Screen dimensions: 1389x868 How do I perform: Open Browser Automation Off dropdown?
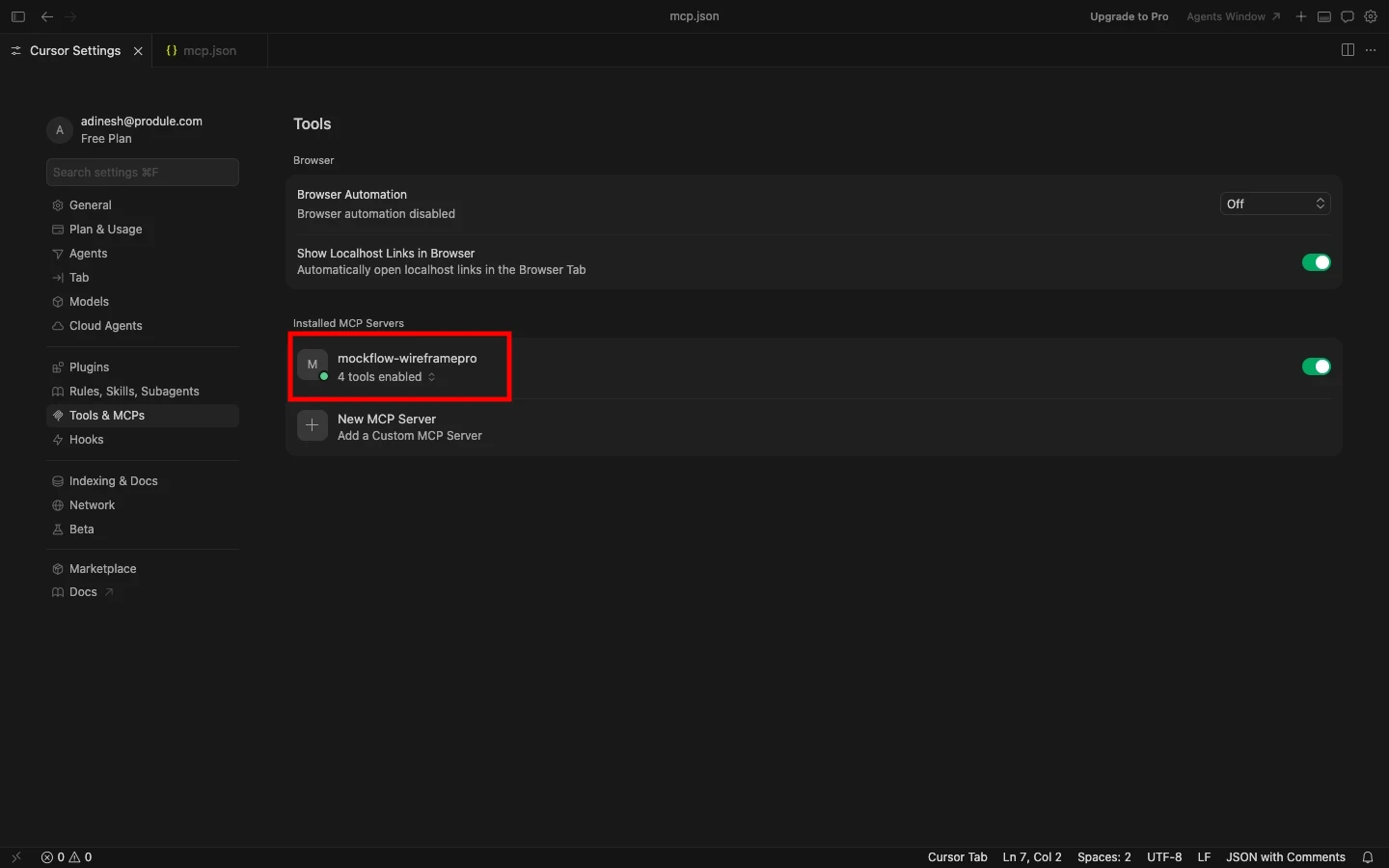click(x=1275, y=203)
